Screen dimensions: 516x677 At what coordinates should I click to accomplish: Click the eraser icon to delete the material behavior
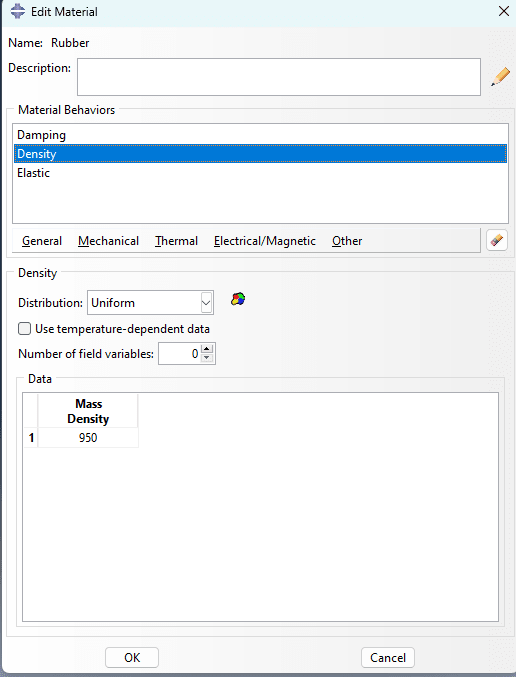pyautogui.click(x=497, y=240)
